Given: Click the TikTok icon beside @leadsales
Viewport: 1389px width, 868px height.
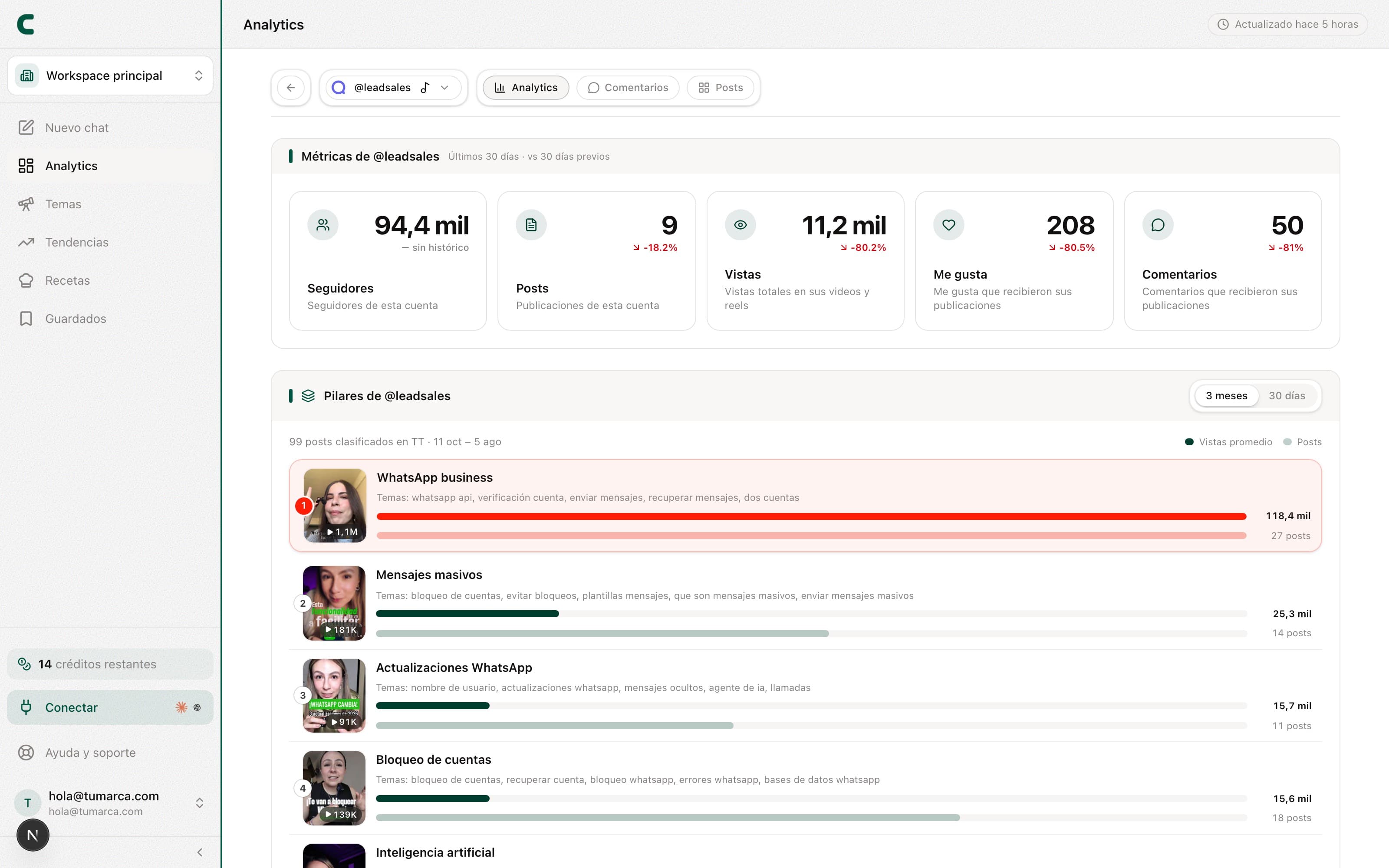Looking at the screenshot, I should point(425,88).
